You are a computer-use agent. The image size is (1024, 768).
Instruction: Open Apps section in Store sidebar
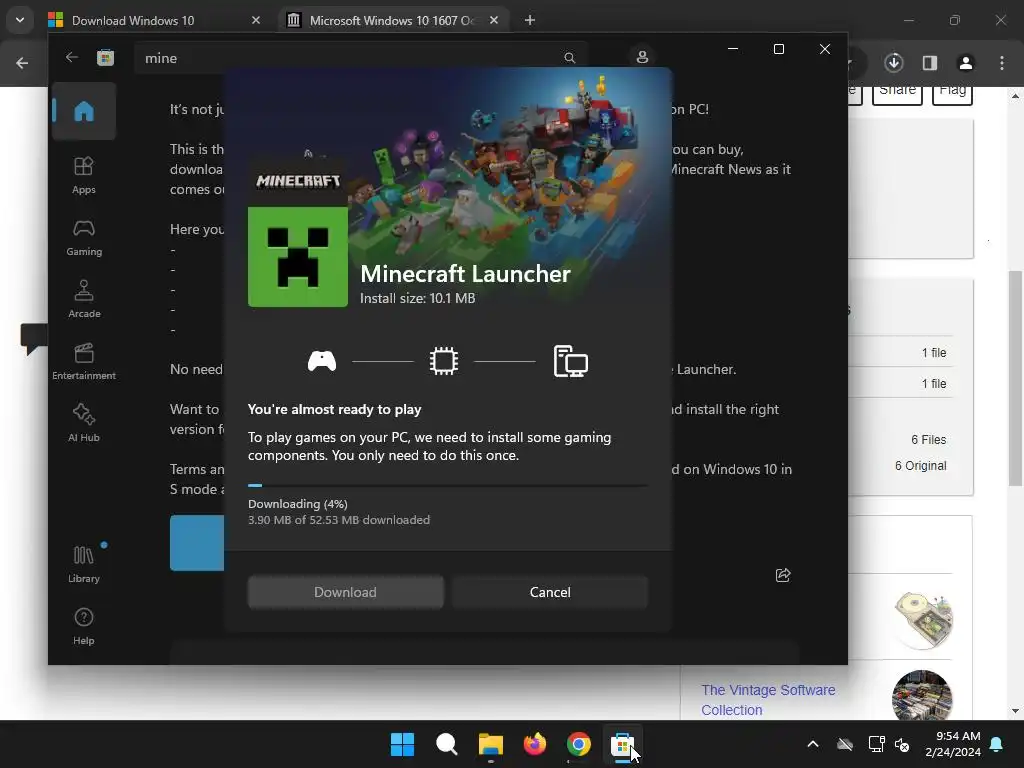[x=84, y=175]
